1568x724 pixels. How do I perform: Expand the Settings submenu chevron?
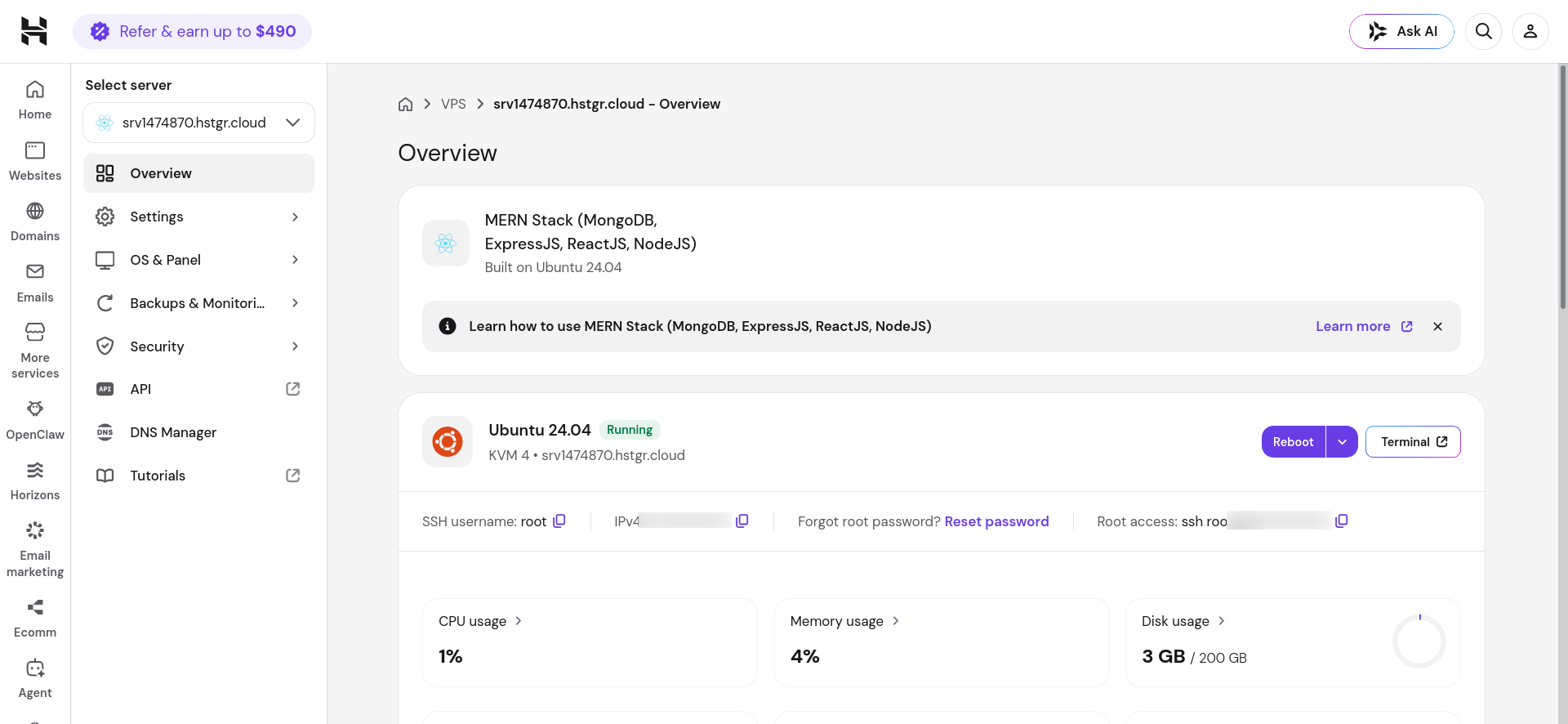(x=296, y=217)
